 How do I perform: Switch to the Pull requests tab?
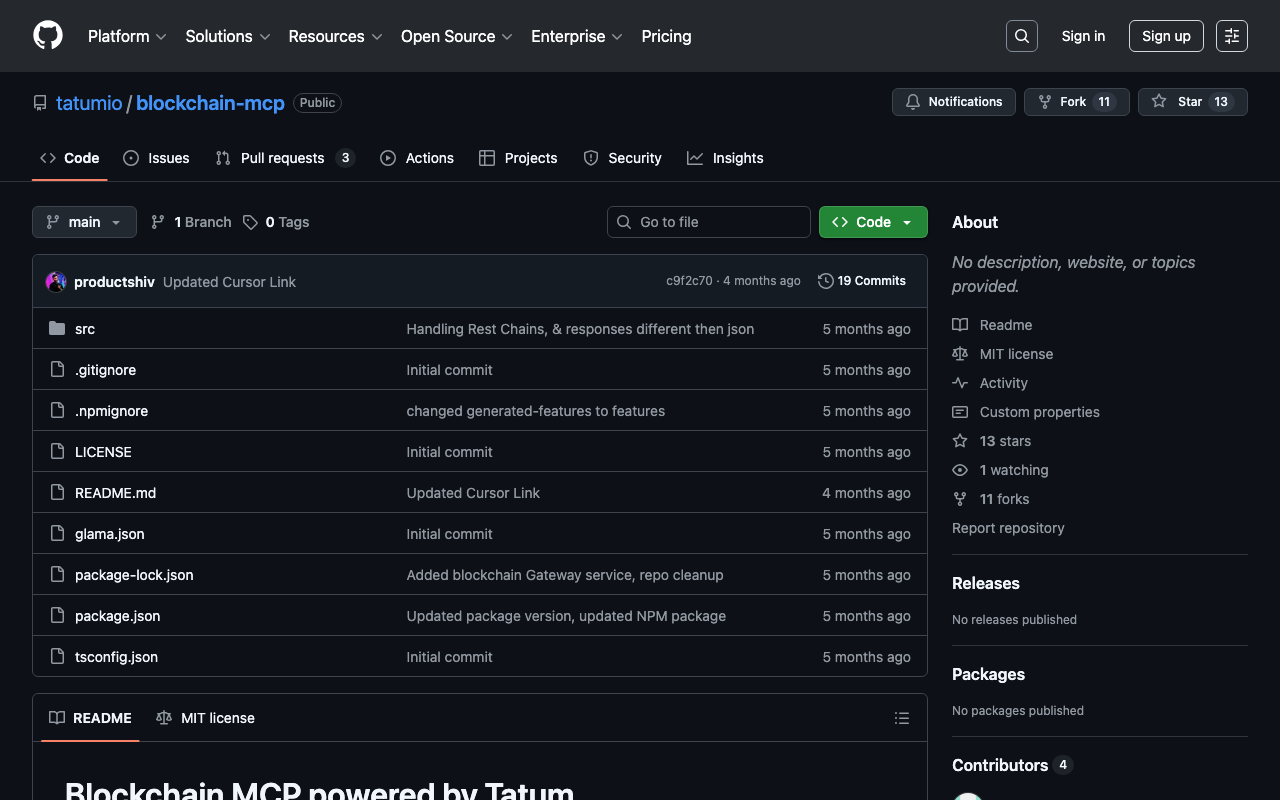[284, 158]
